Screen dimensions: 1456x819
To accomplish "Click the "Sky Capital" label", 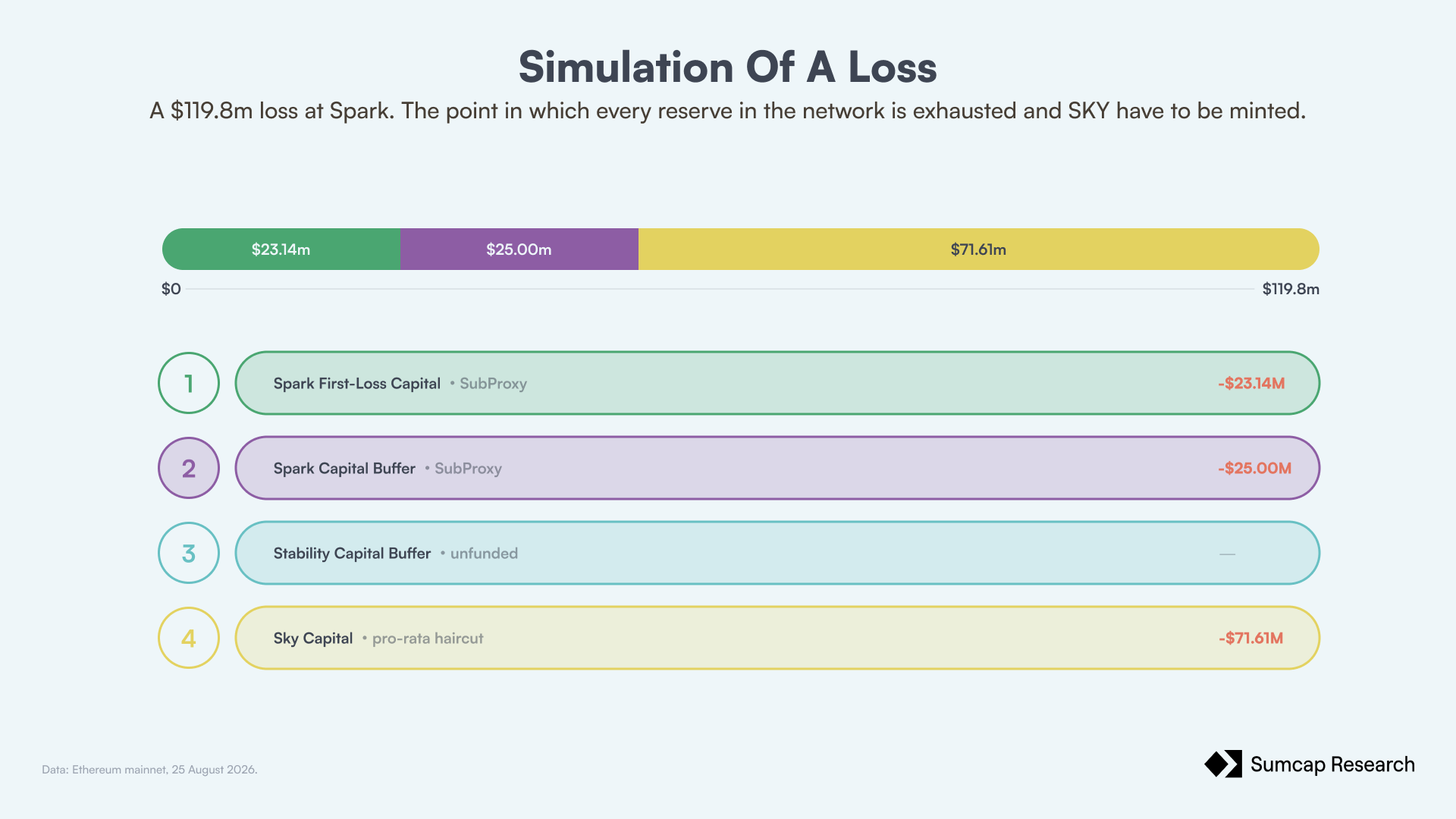I will tap(313, 639).
